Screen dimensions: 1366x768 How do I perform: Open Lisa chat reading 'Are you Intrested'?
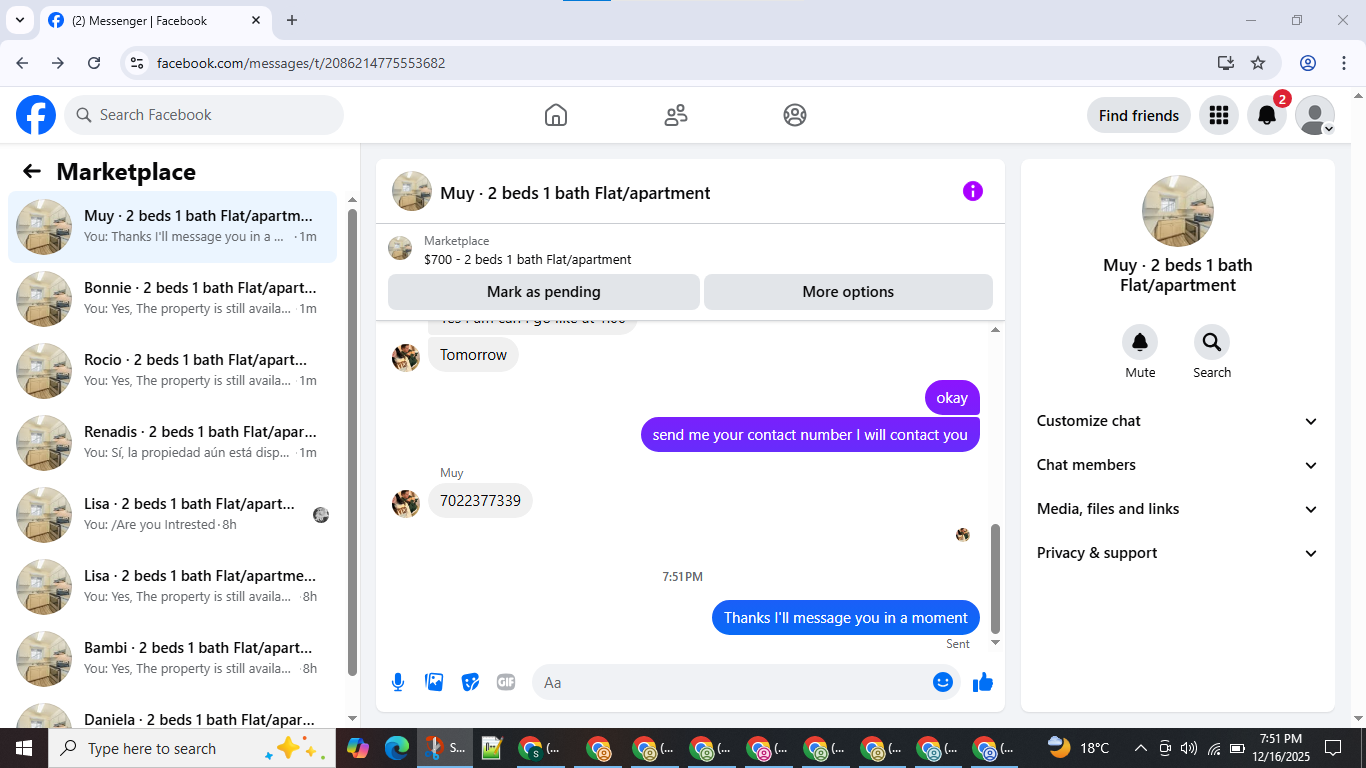(x=172, y=515)
